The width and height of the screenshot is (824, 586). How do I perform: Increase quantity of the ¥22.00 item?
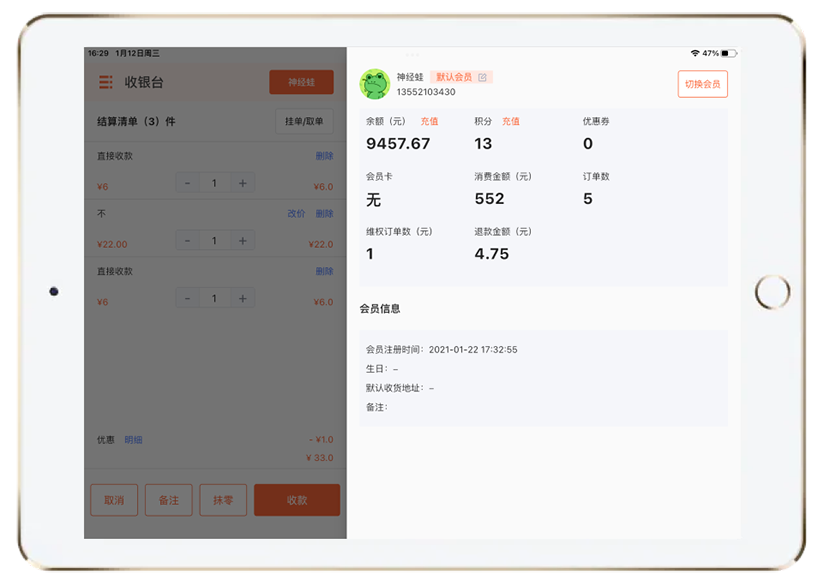point(243,241)
